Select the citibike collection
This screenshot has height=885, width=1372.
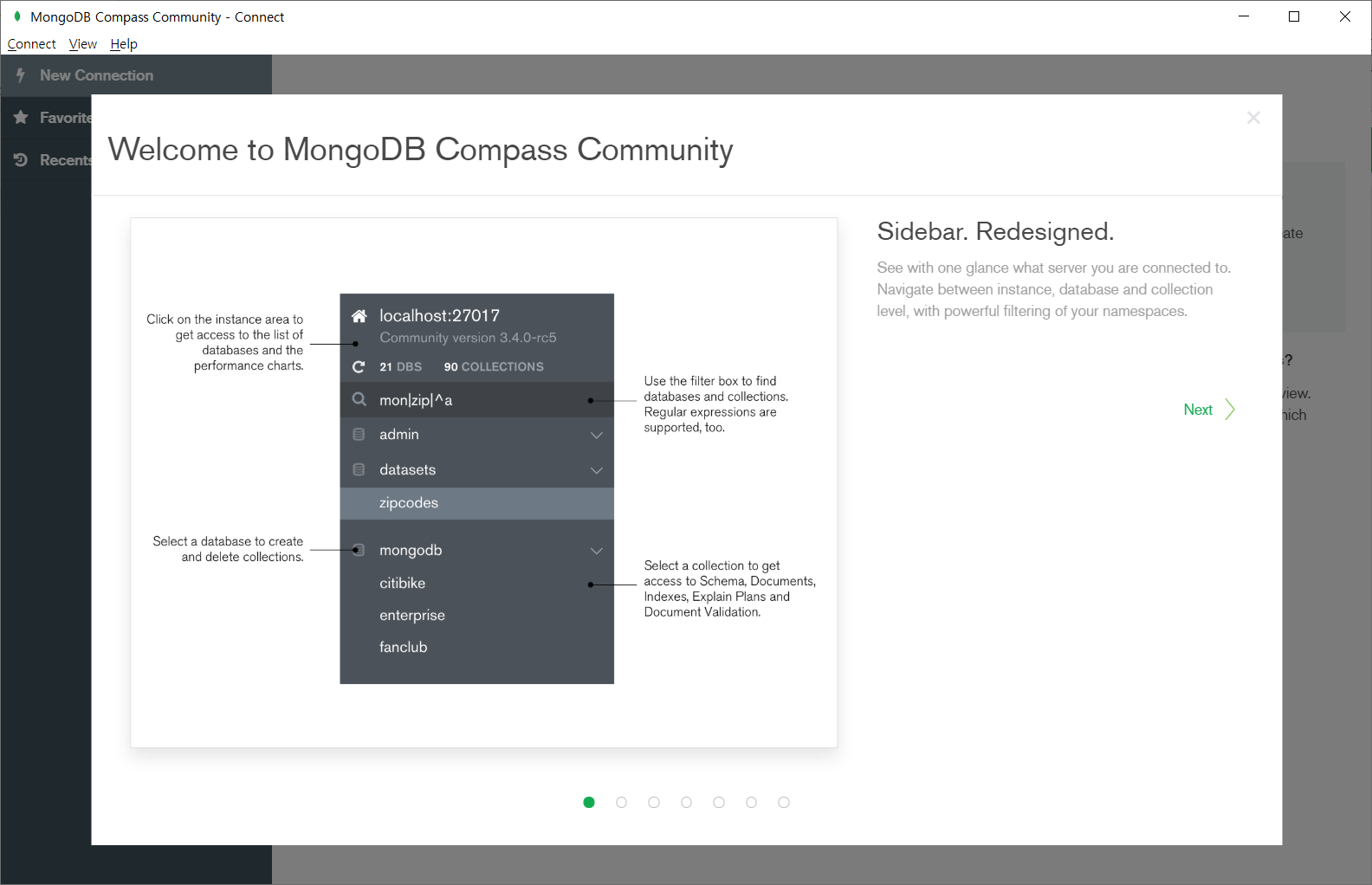coord(403,583)
